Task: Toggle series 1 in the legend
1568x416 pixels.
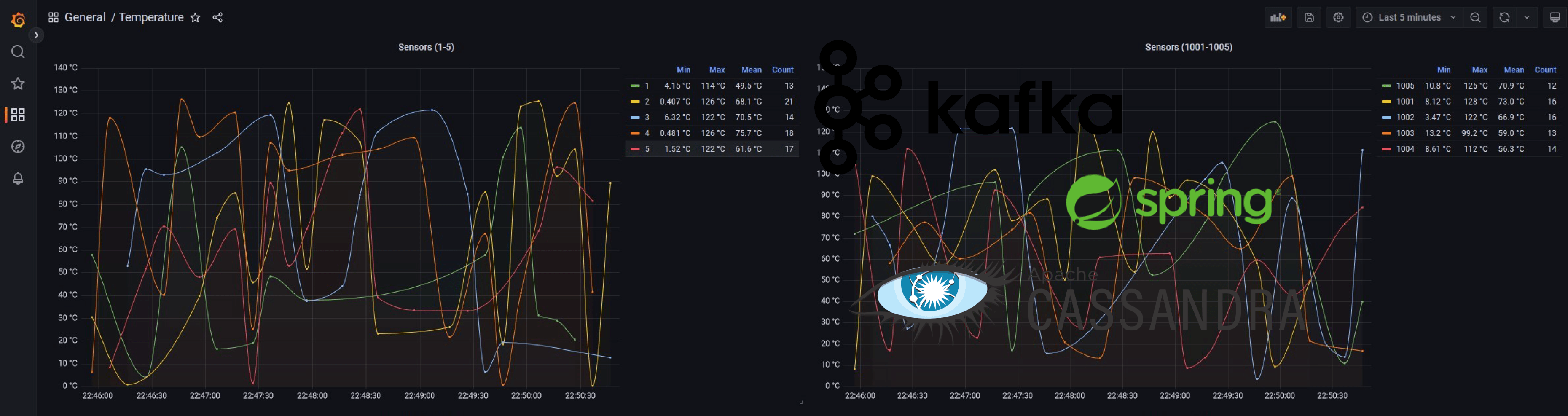Action: [647, 86]
